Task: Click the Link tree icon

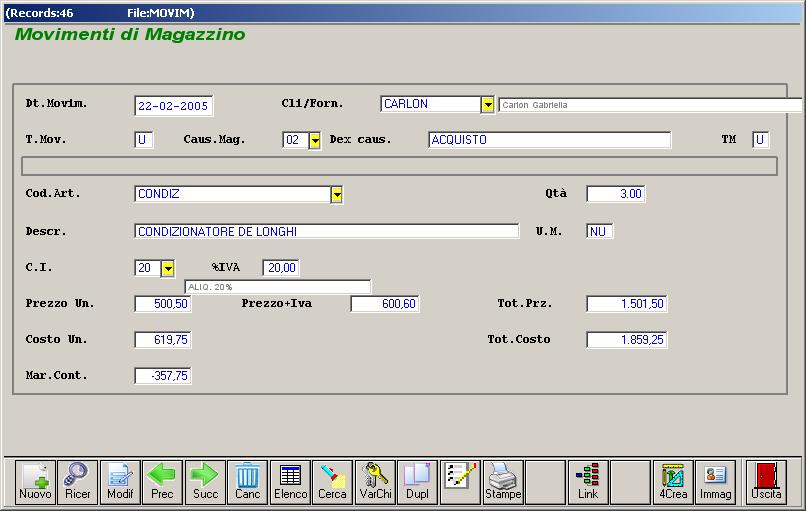Action: pos(588,482)
